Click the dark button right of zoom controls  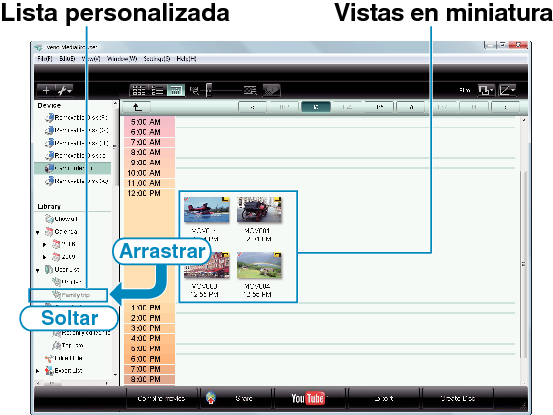271,91
